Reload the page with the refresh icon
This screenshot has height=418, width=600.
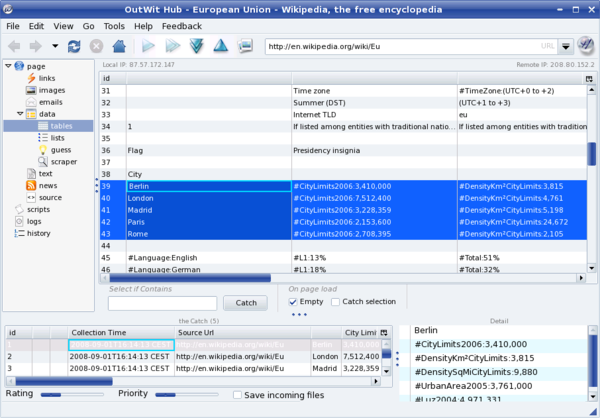coord(74,46)
